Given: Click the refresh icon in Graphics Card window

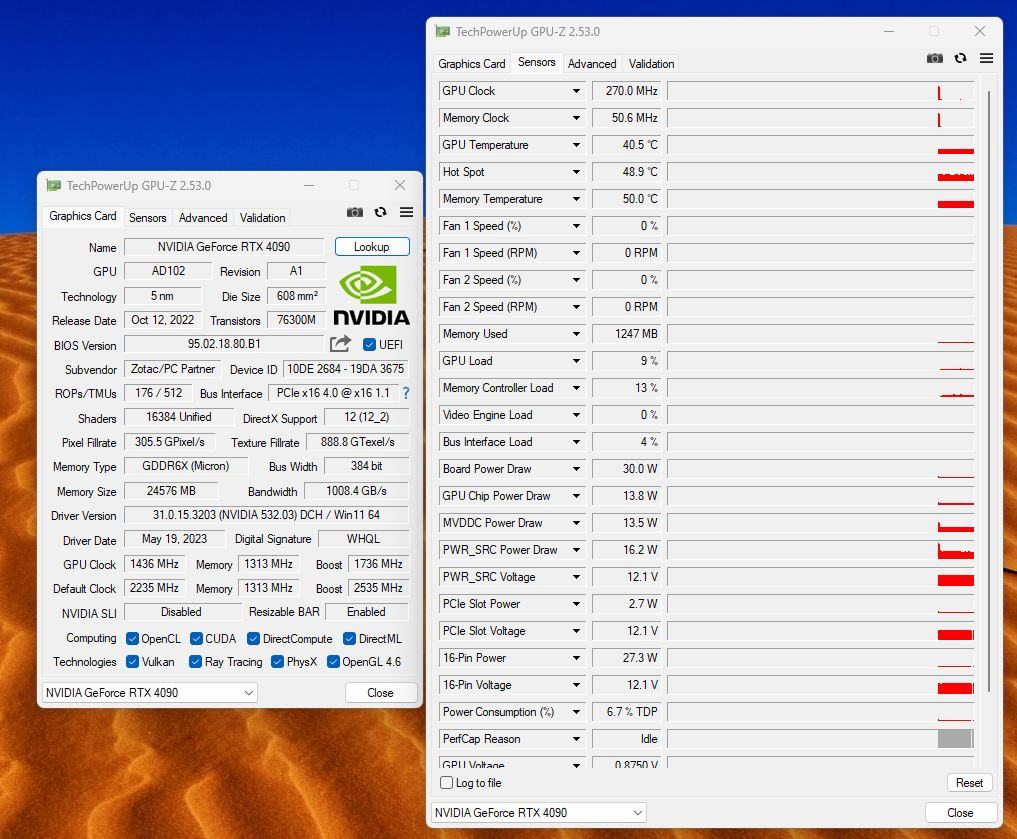Looking at the screenshot, I should (x=381, y=212).
